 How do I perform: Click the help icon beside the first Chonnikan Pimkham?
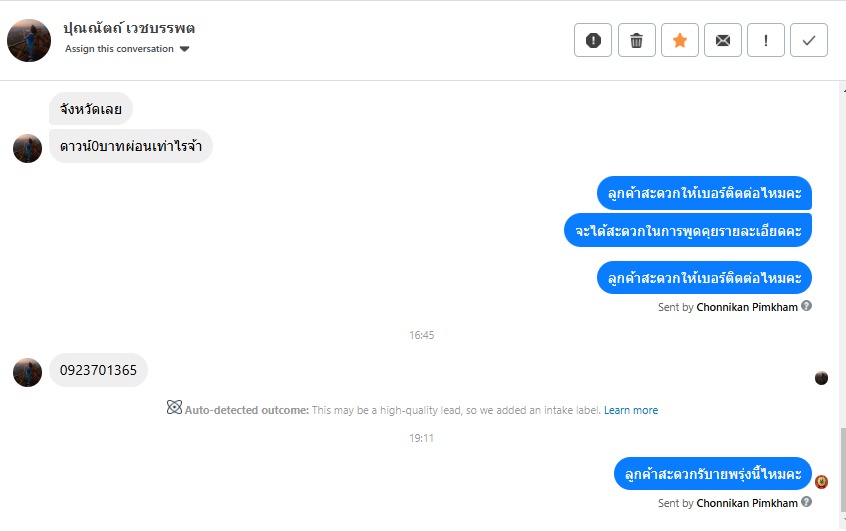[806, 306]
